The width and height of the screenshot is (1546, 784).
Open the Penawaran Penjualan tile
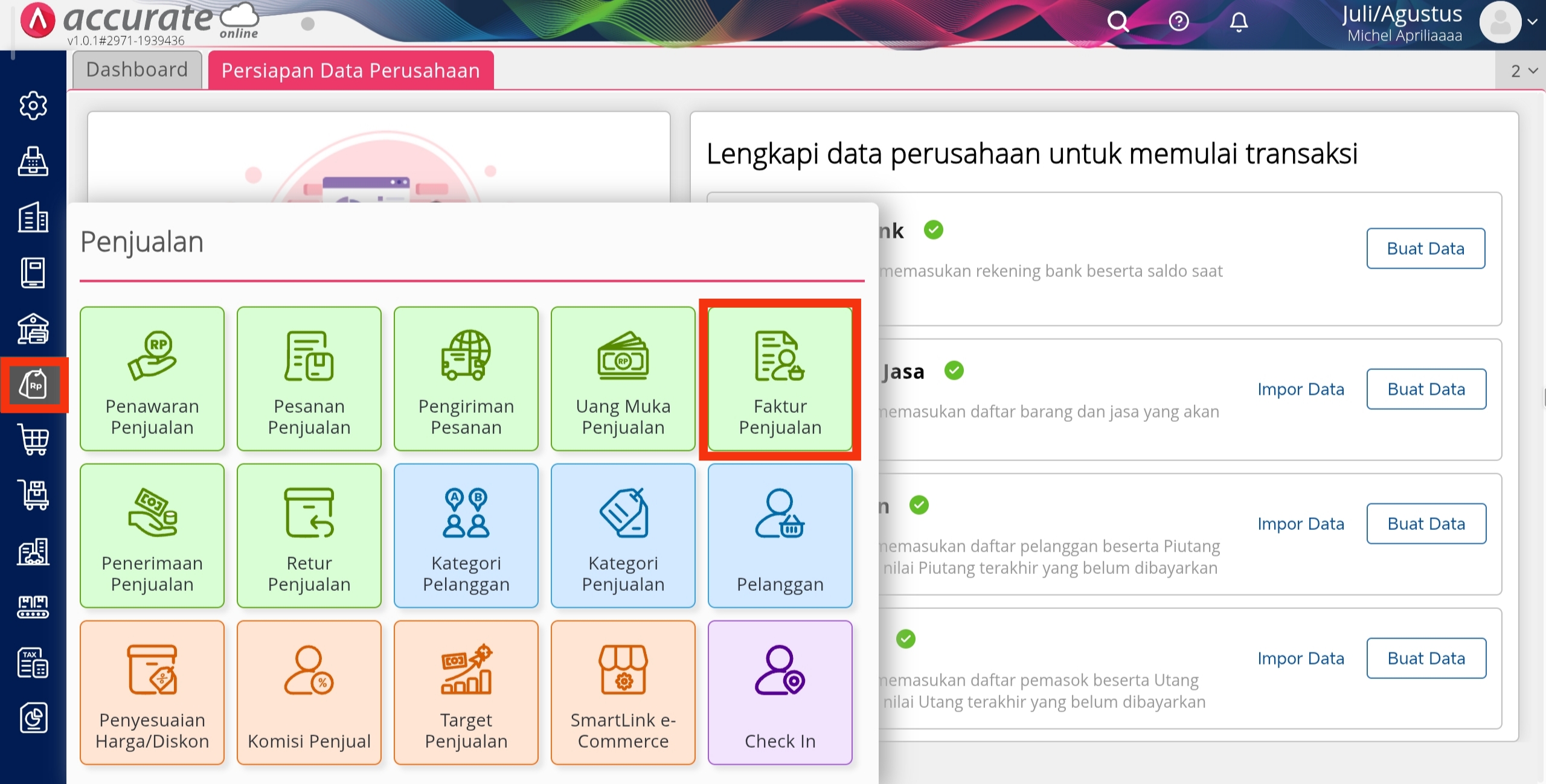pyautogui.click(x=152, y=379)
